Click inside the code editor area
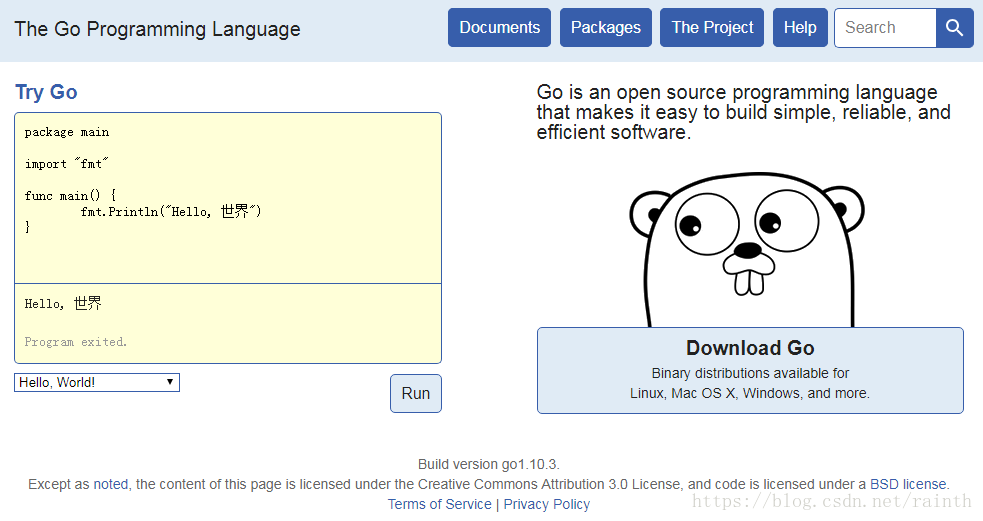983x521 pixels. point(228,198)
